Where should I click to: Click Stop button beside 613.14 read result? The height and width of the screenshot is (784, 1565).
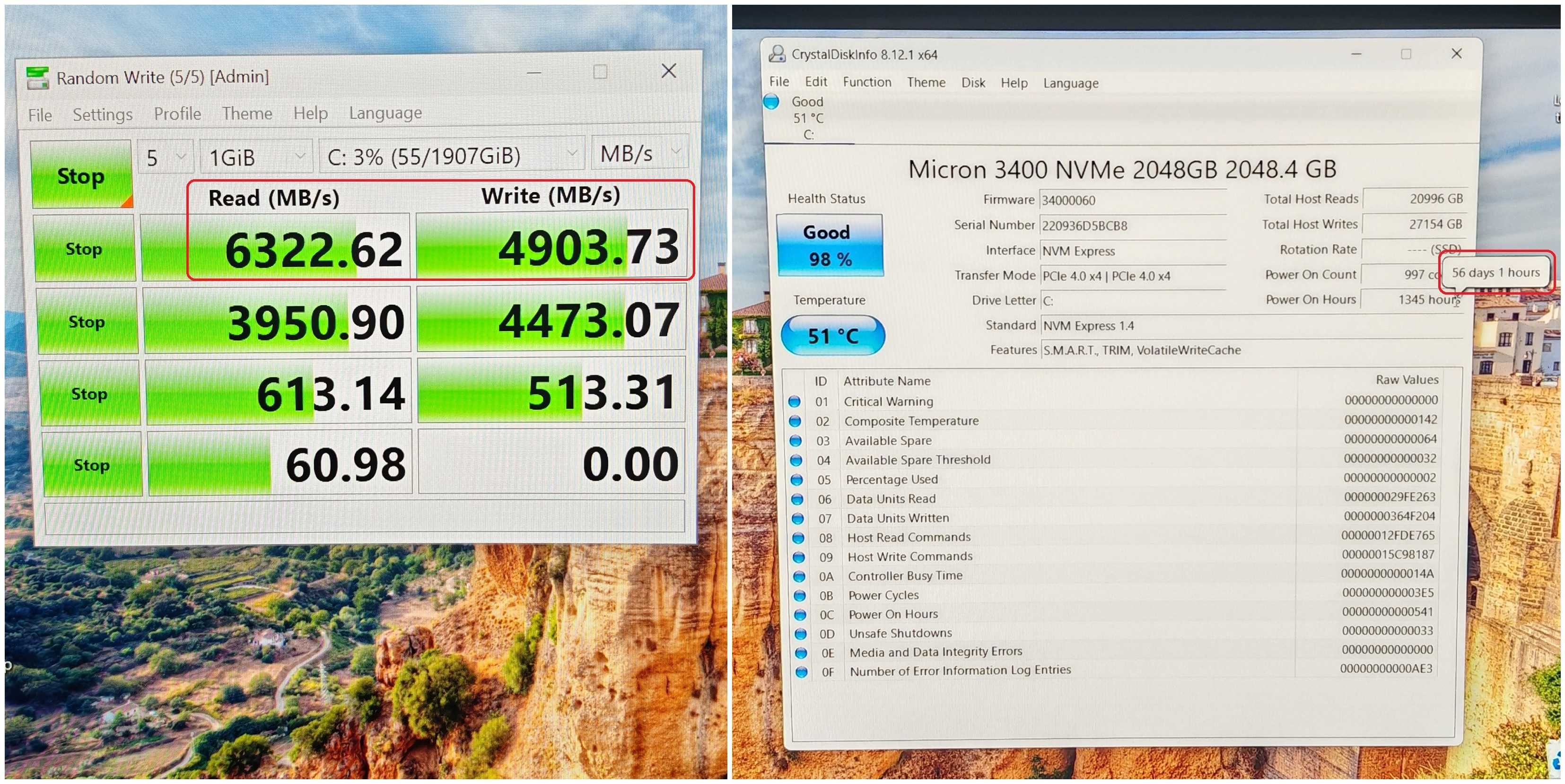click(89, 393)
